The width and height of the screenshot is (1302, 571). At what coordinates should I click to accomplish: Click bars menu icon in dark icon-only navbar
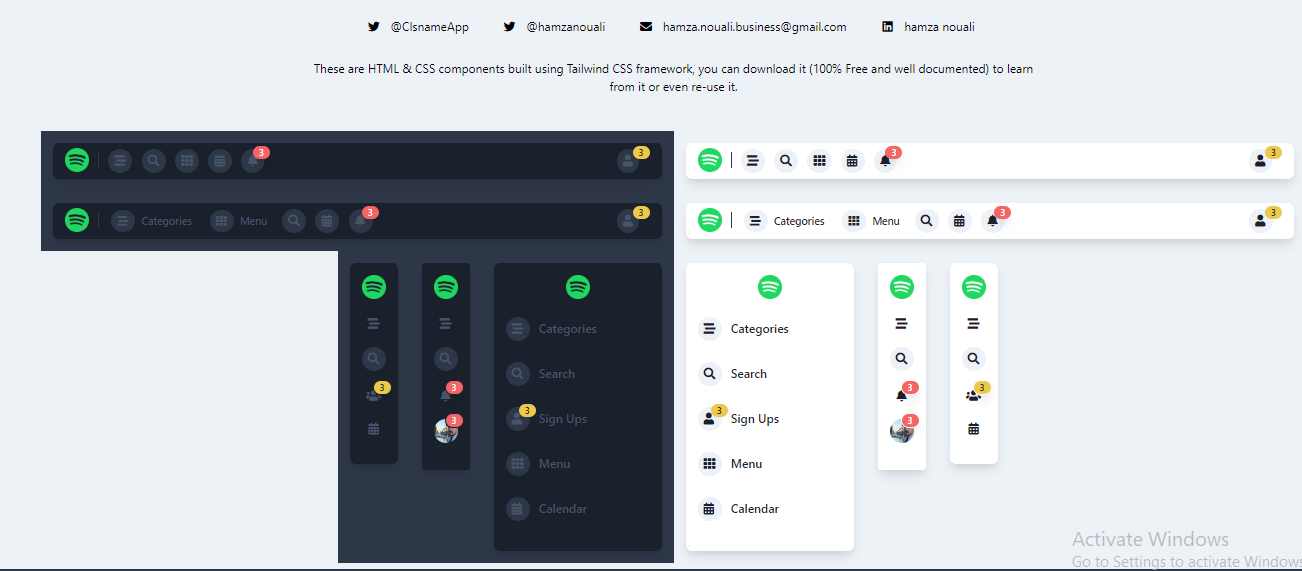[120, 160]
